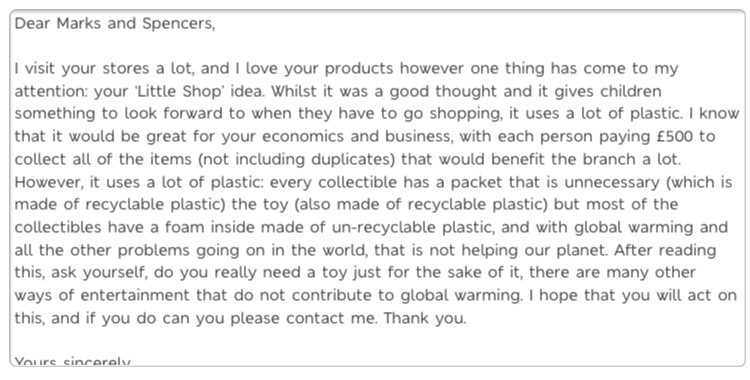Click the 'Dear Marks and Spencers,' greeting line
Image resolution: width=750 pixels, height=380 pixels.
tap(115, 23)
